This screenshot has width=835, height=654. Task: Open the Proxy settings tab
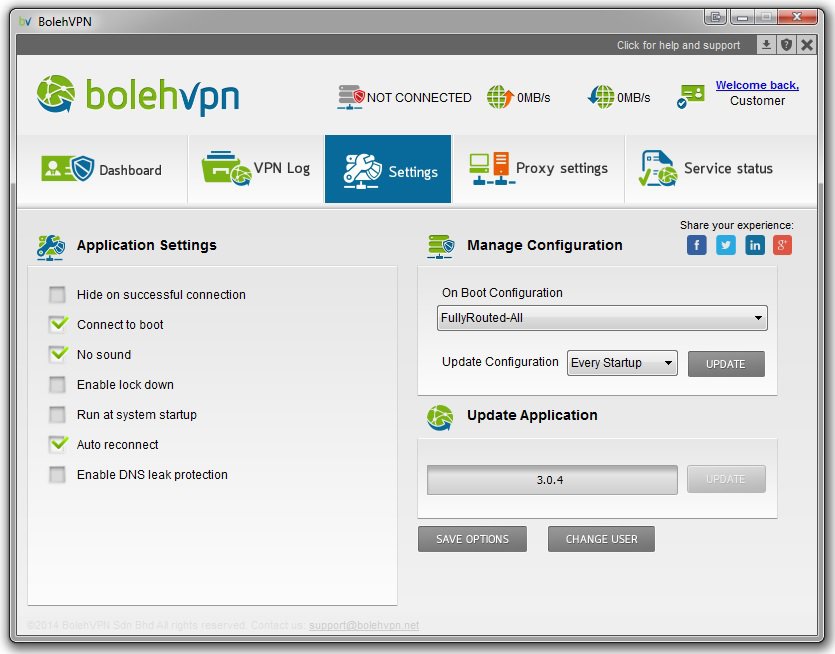(x=538, y=169)
